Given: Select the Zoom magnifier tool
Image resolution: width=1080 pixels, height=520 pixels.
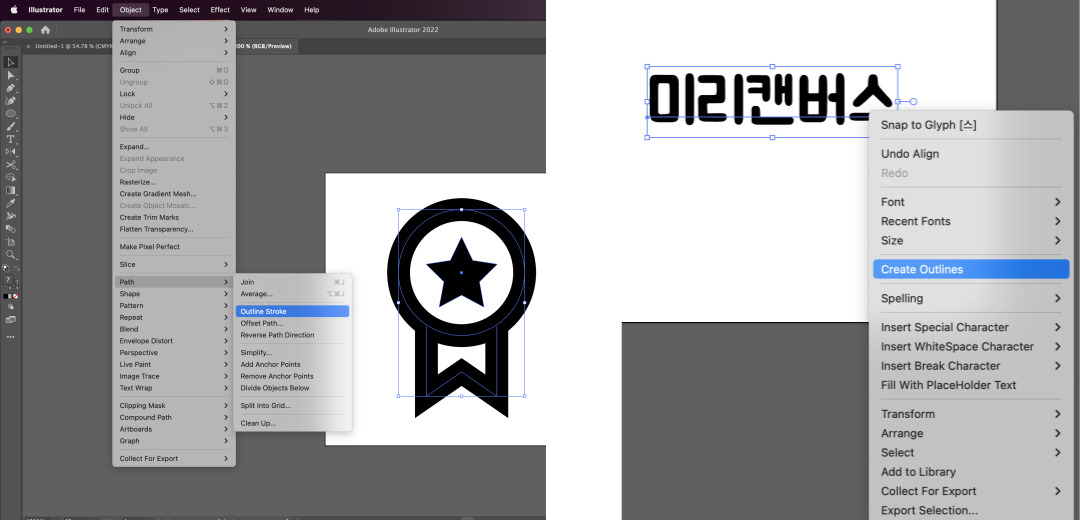Looking at the screenshot, I should click(x=10, y=255).
